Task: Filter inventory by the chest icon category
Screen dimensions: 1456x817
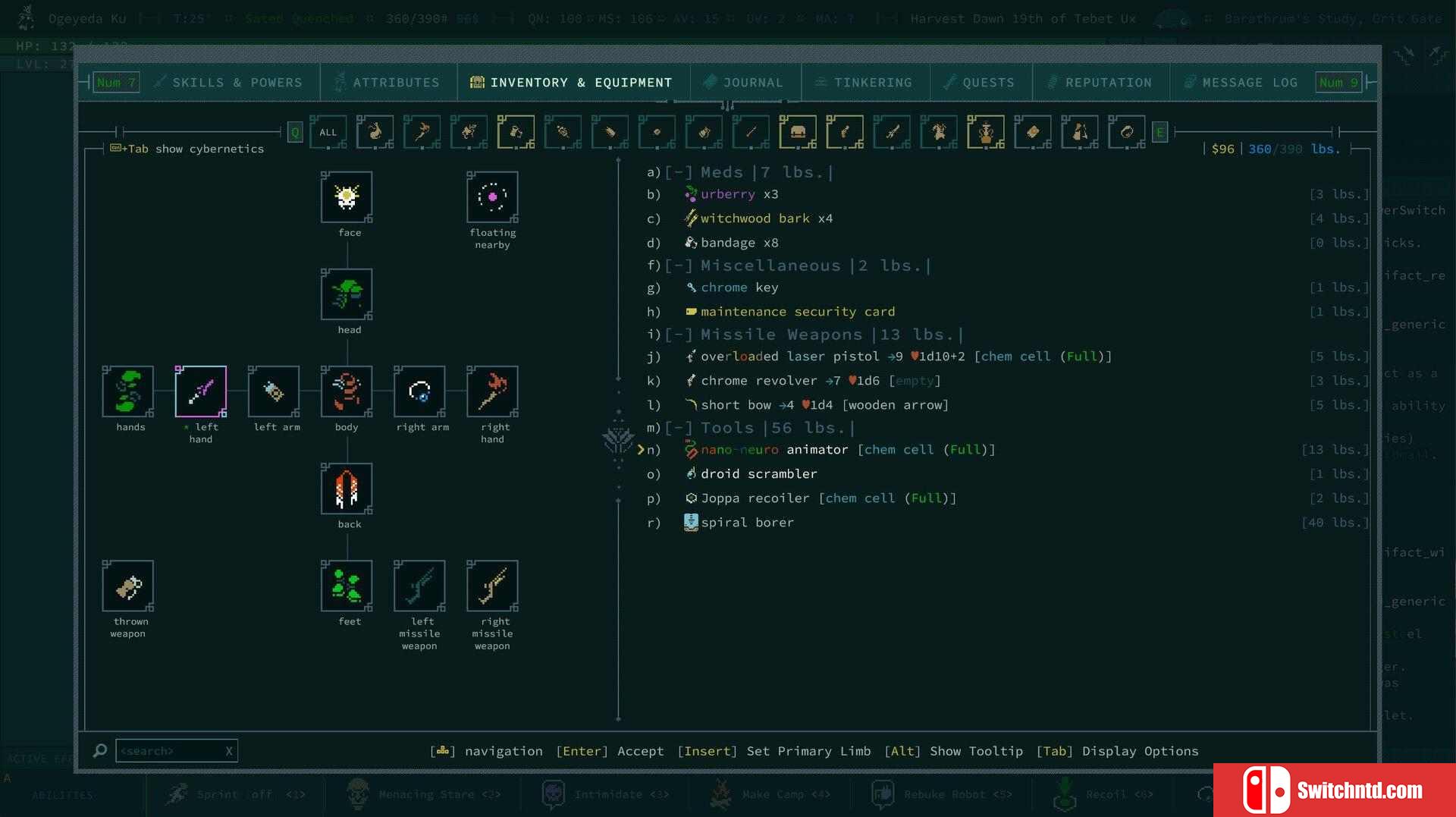Action: [798, 132]
